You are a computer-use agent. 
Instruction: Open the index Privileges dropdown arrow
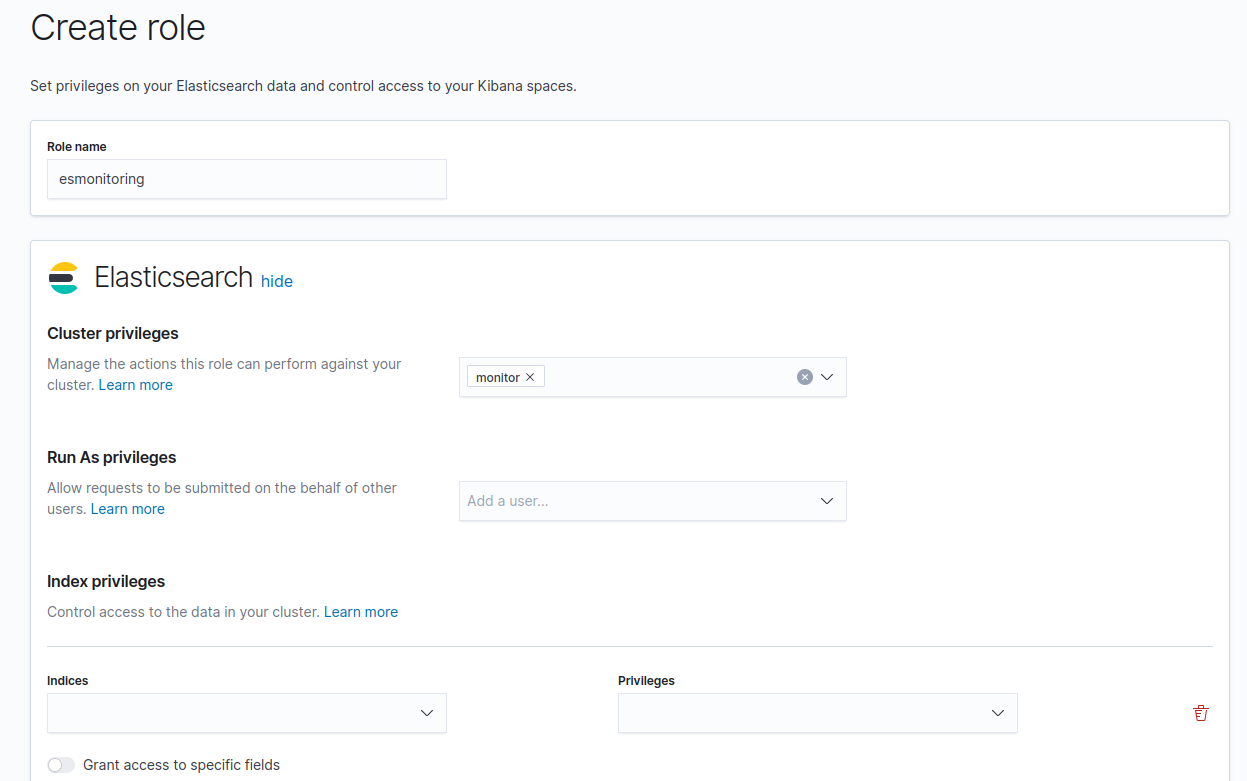coord(997,713)
